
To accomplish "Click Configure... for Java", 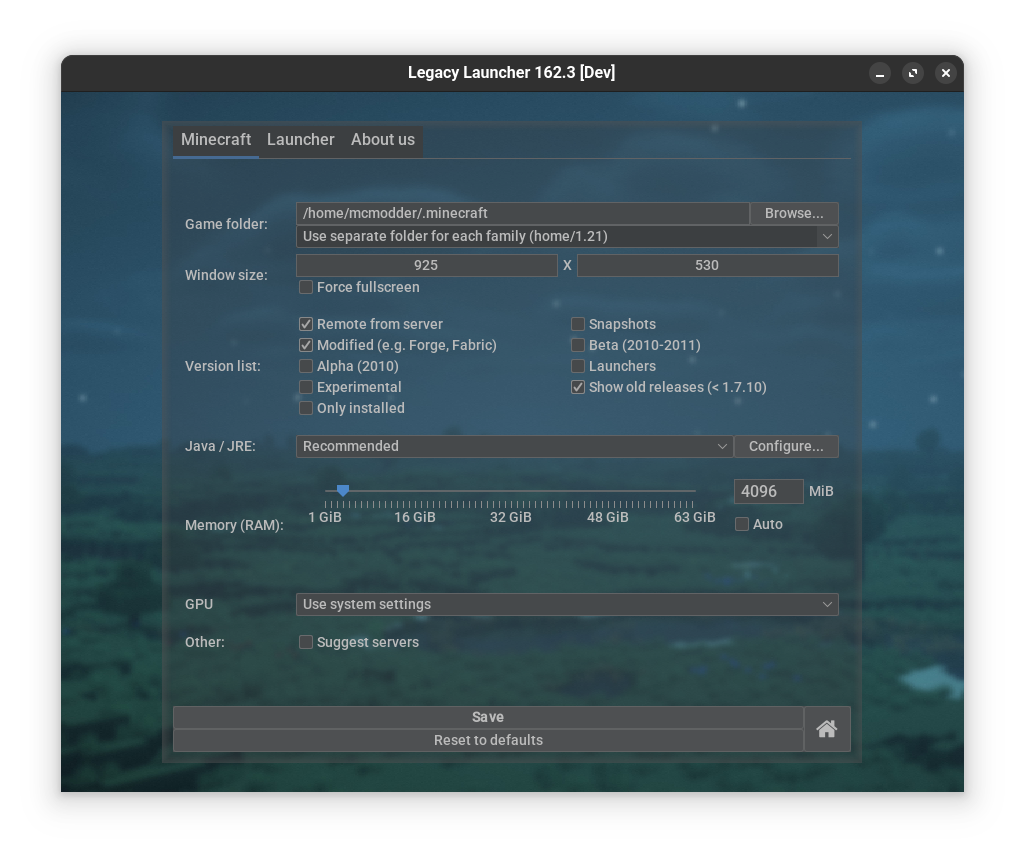I will point(786,446).
